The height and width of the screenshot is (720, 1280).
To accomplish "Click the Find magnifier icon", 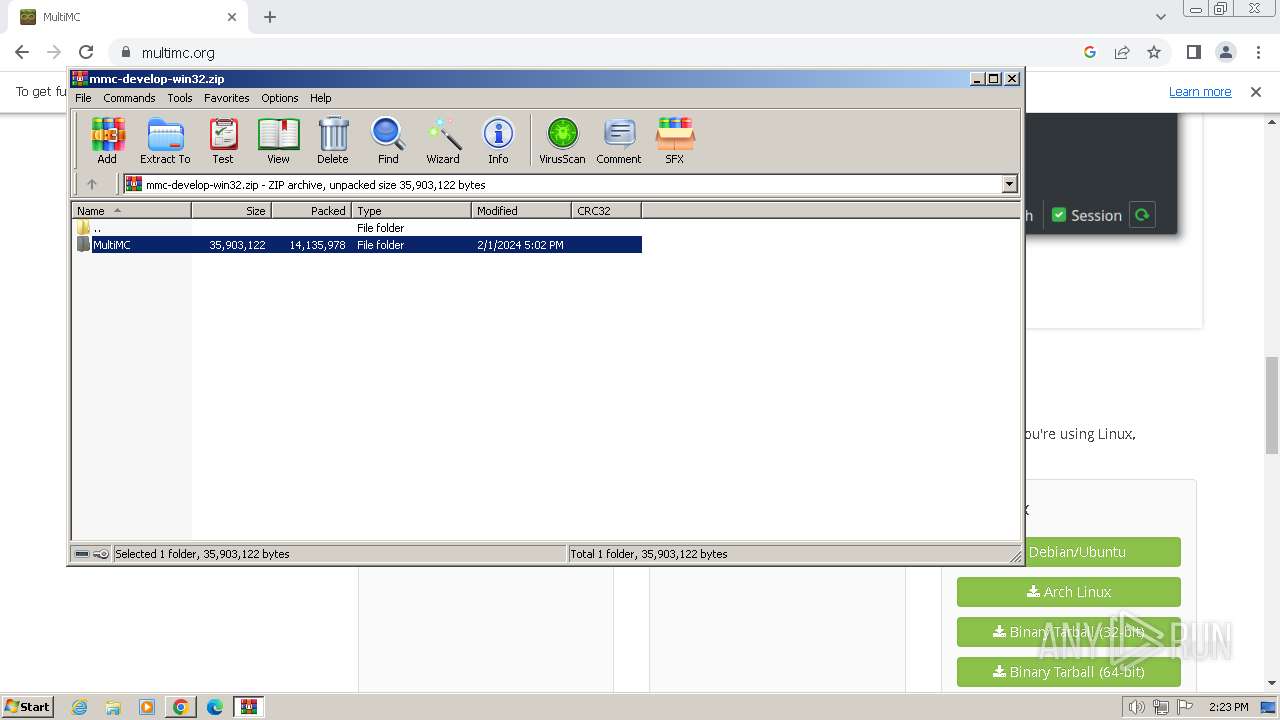I will click(x=388, y=140).
